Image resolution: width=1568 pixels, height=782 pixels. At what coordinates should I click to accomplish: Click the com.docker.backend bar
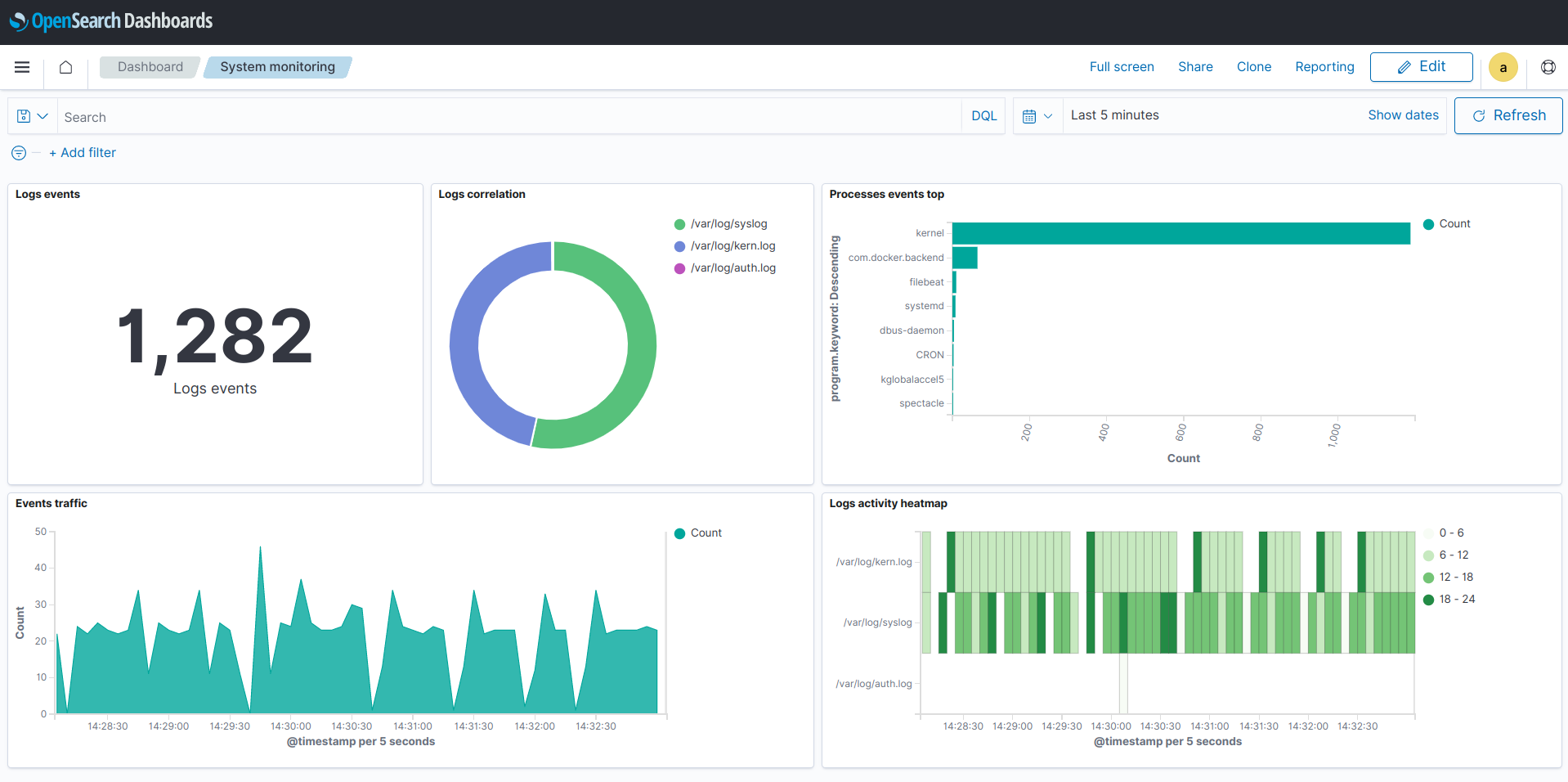click(965, 258)
